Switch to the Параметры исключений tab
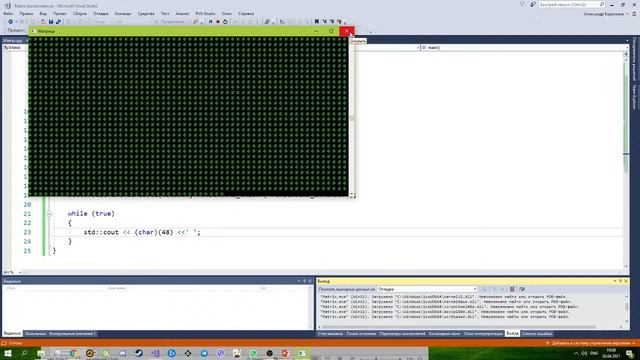The width and height of the screenshot is (640, 360). [x=402, y=334]
